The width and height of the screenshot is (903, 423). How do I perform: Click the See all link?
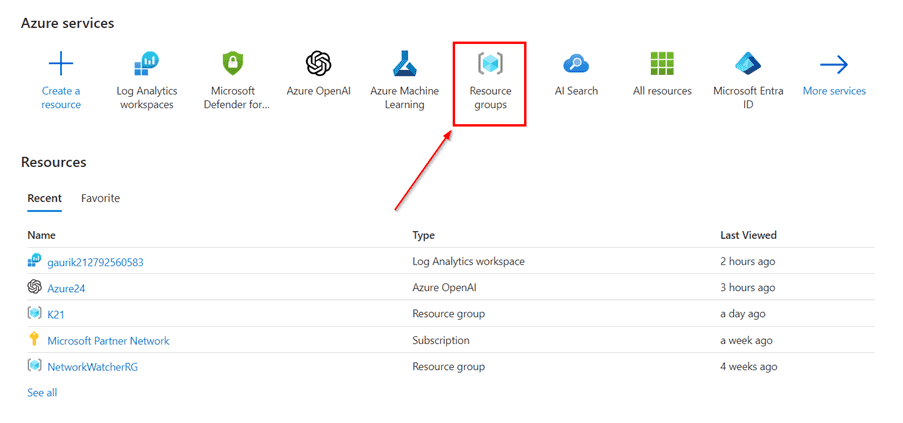(42, 393)
